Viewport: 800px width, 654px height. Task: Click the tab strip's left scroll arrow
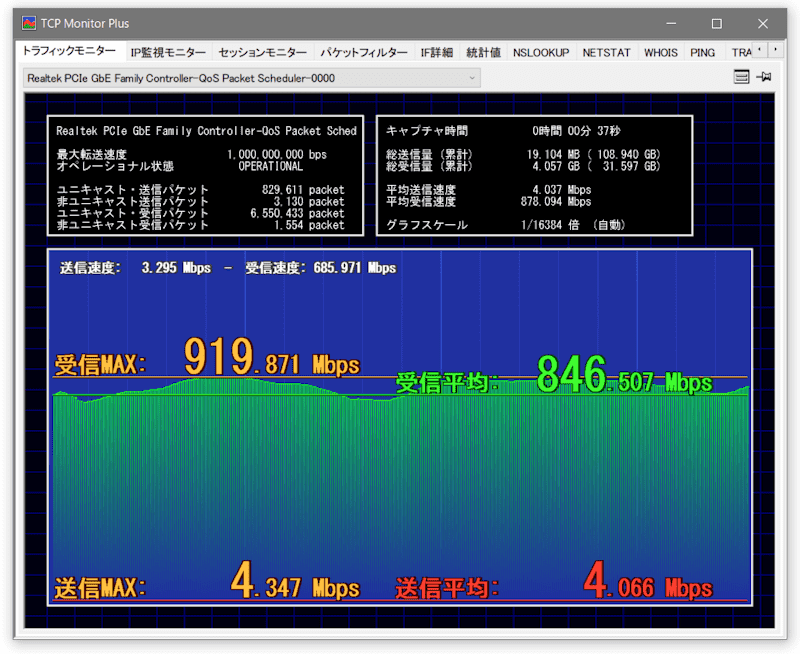point(760,50)
